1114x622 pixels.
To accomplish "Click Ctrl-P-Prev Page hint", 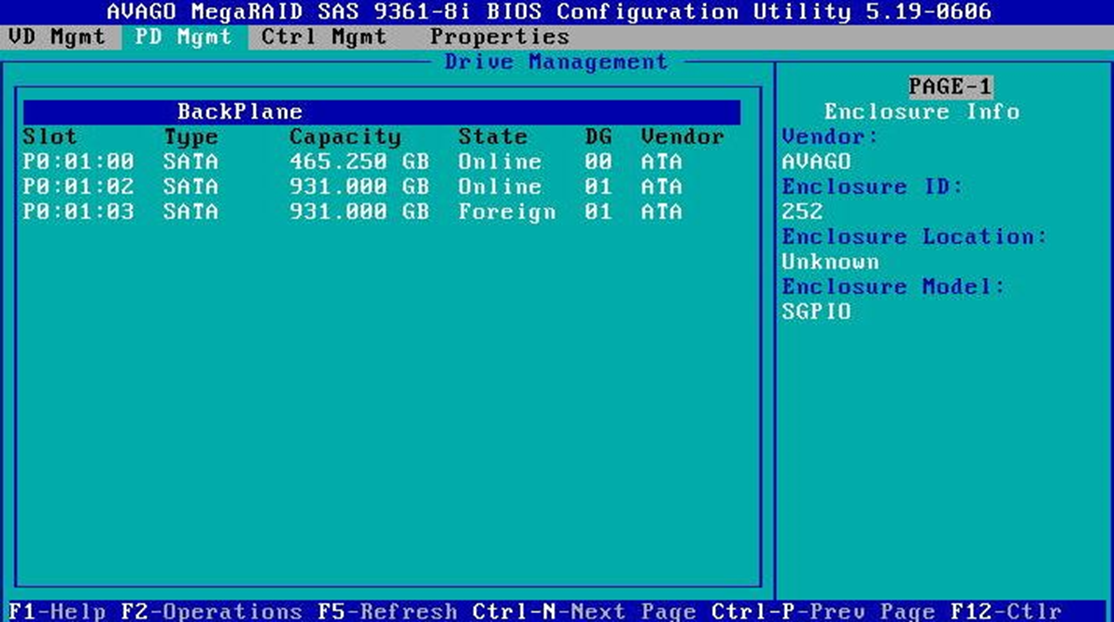I will [823, 611].
